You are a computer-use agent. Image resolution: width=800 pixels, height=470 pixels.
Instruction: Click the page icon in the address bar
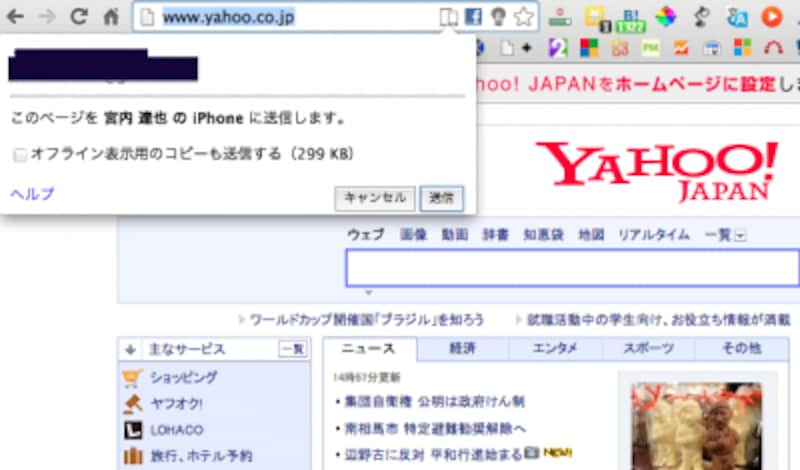click(147, 17)
